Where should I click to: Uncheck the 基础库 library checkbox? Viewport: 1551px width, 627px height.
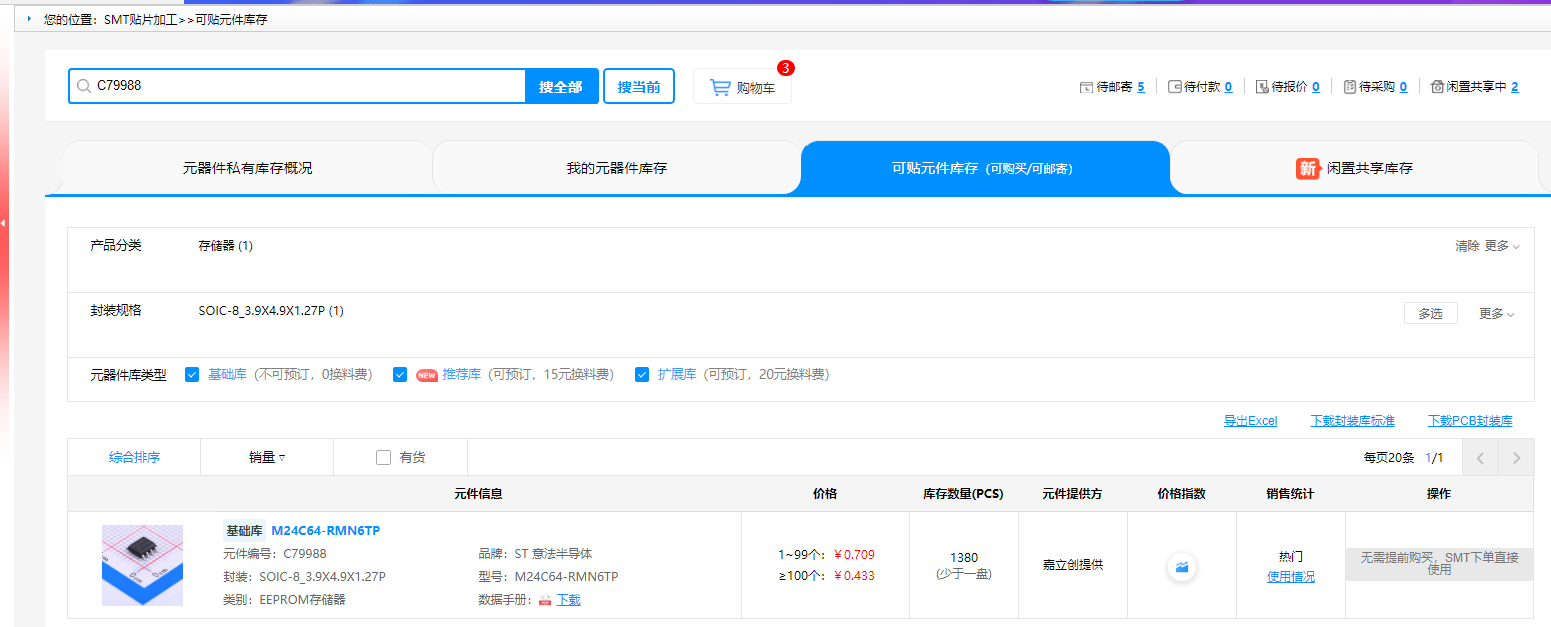[192, 375]
